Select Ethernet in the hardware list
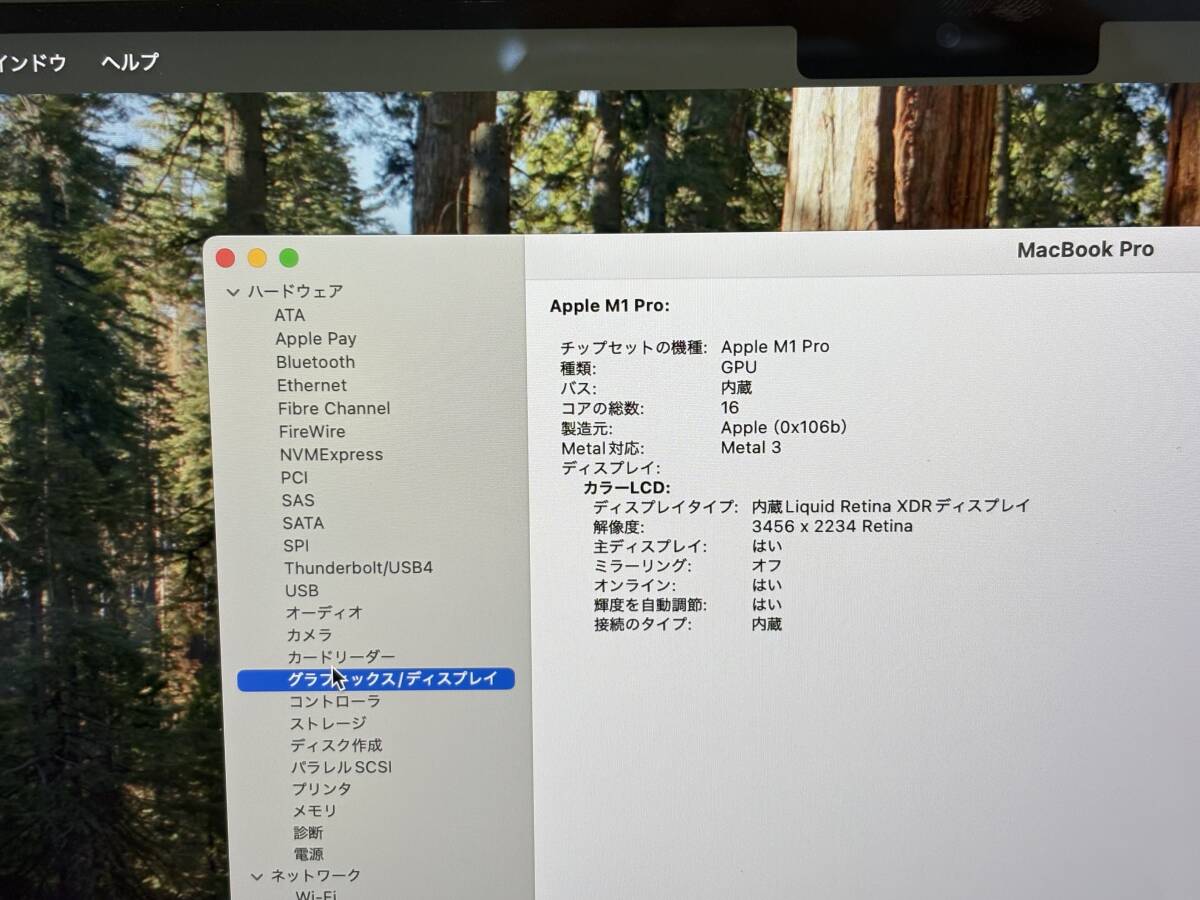Screen dimensions: 1200x900 [312, 385]
